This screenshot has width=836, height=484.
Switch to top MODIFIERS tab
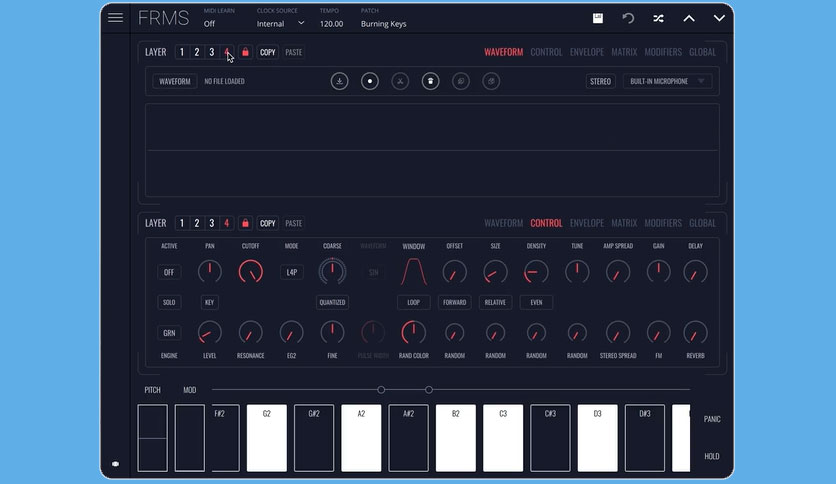click(663, 52)
